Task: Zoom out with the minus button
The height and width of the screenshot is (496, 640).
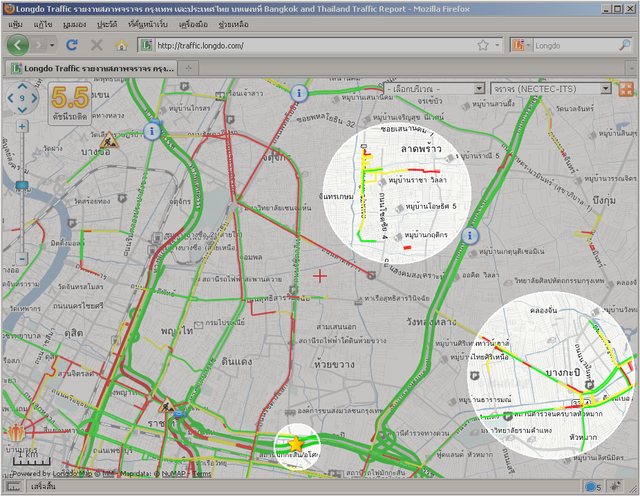Action: pyautogui.click(x=22, y=259)
